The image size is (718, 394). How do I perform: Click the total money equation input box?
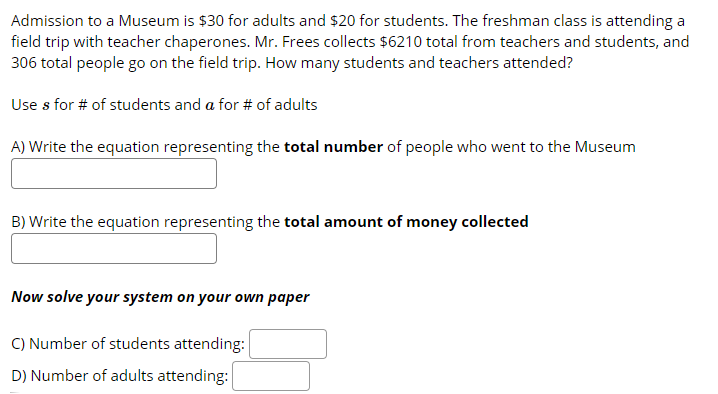click(x=114, y=249)
